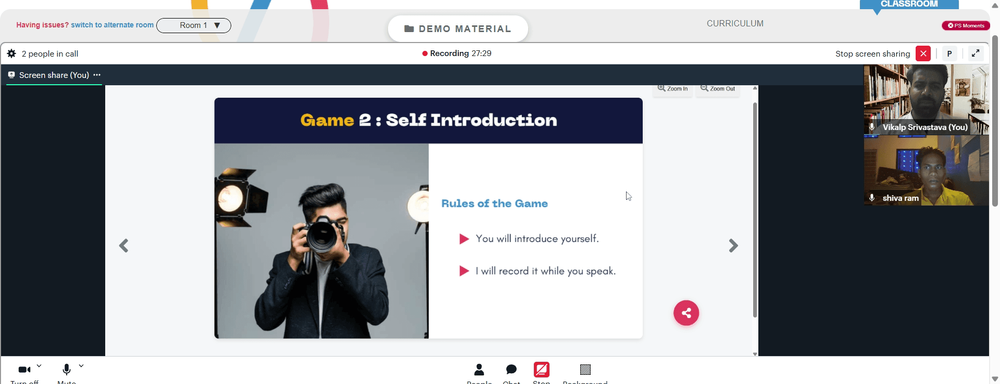Click the red stop screen sharing X

point(922,54)
